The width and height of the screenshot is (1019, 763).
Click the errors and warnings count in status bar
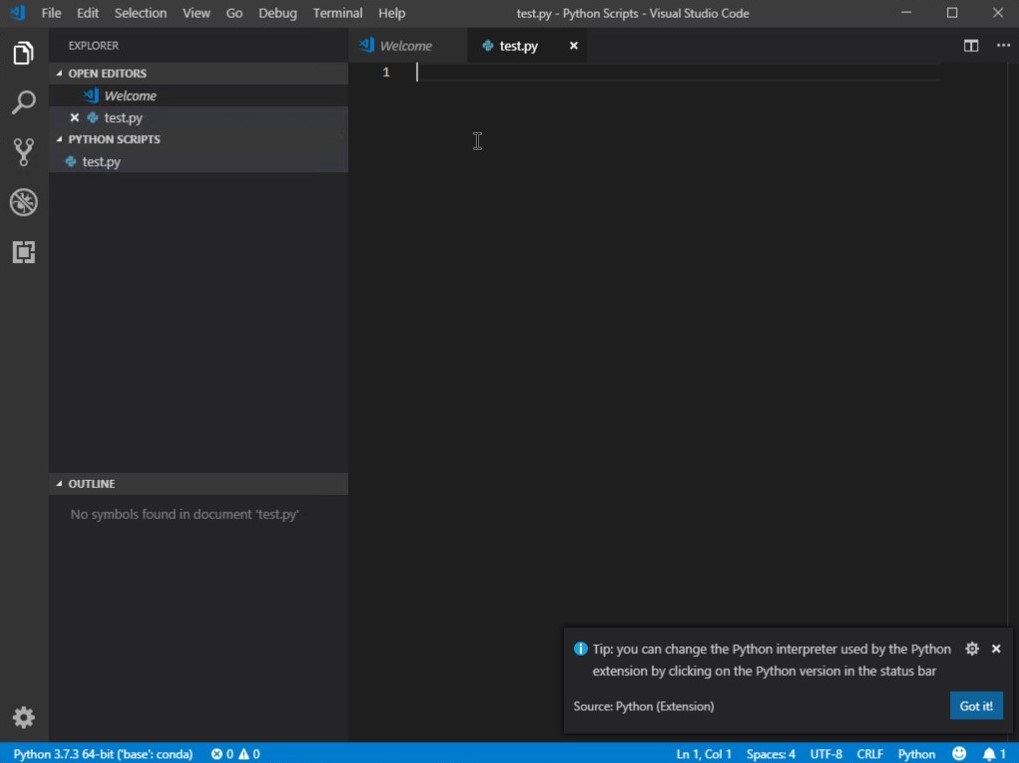(x=236, y=754)
